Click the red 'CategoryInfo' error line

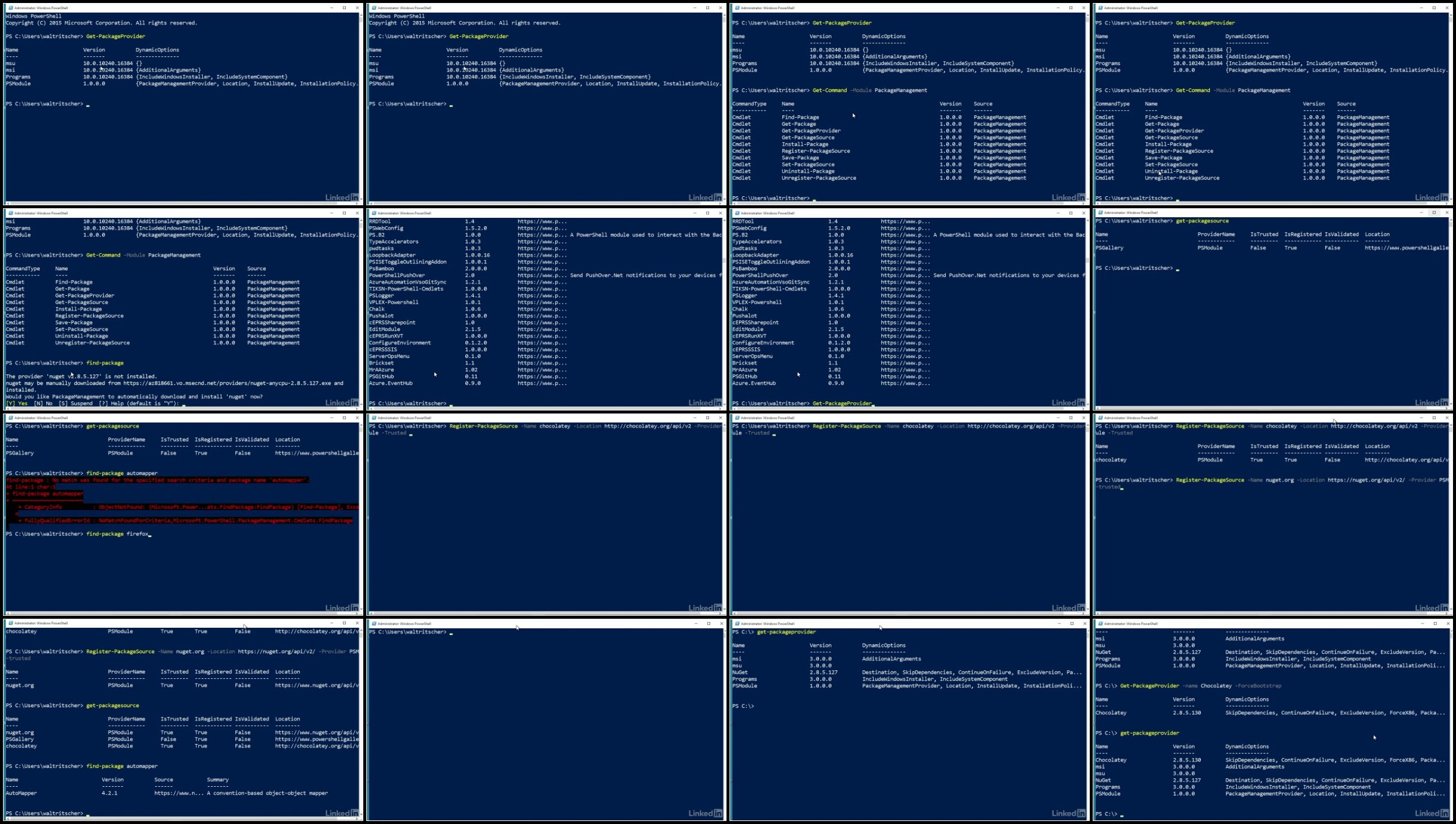(x=187, y=507)
